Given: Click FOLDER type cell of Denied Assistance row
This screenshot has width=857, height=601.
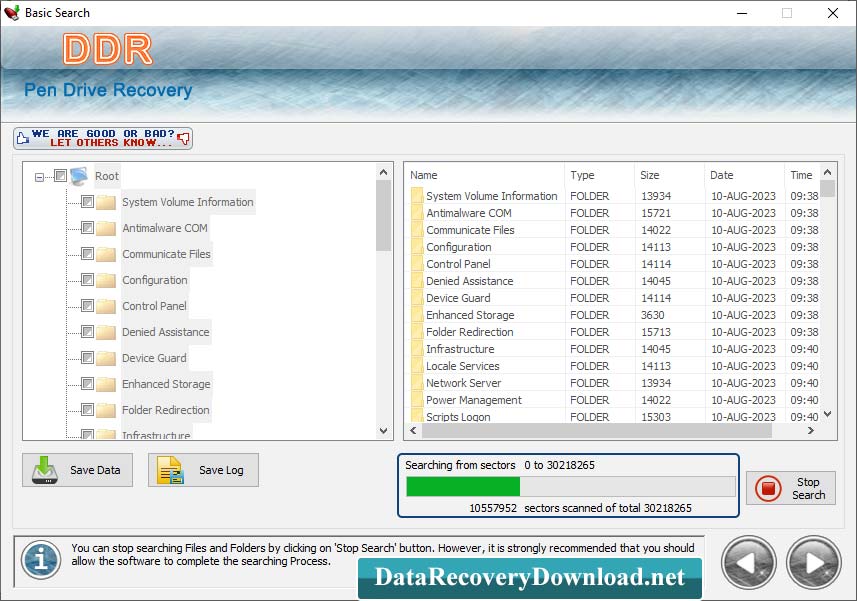Looking at the screenshot, I should (x=589, y=281).
